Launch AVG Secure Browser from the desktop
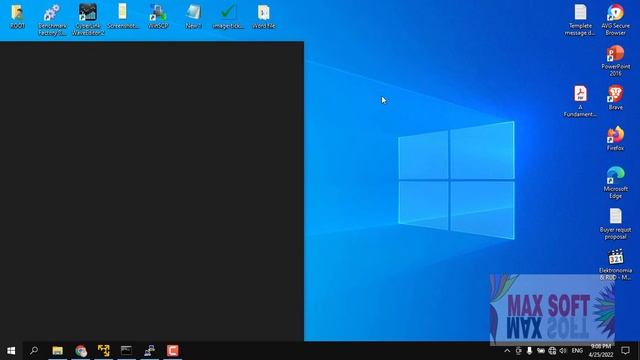The width and height of the screenshot is (640, 360). (x=616, y=20)
